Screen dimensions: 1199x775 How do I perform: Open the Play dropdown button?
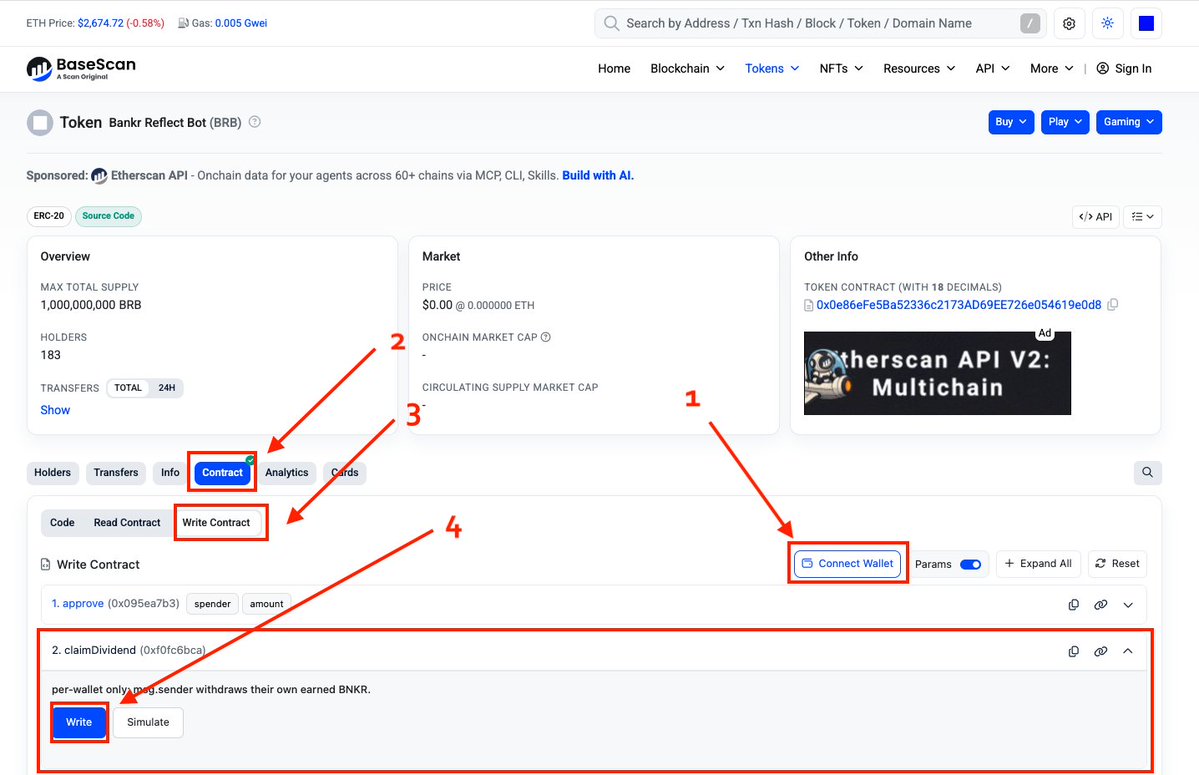1064,122
